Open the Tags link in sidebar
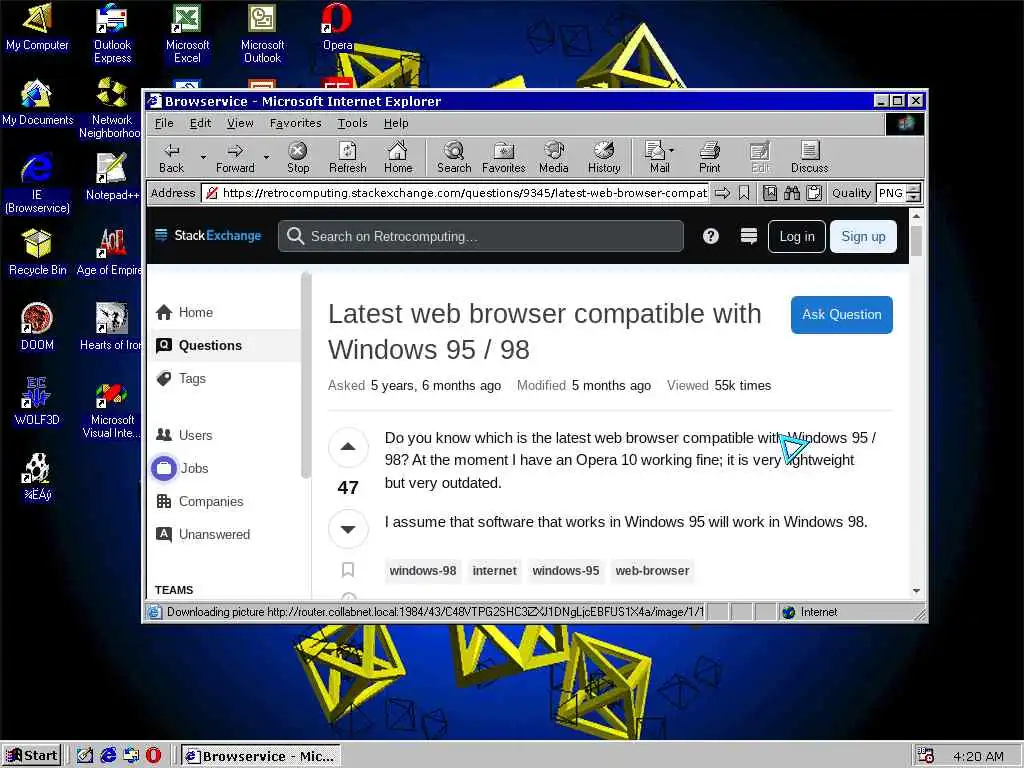Image resolution: width=1024 pixels, height=768 pixels. 192,378
